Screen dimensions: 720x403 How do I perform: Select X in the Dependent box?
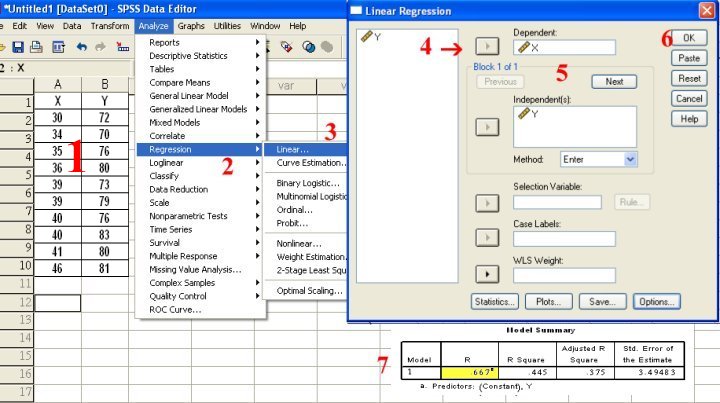pyautogui.click(x=528, y=47)
